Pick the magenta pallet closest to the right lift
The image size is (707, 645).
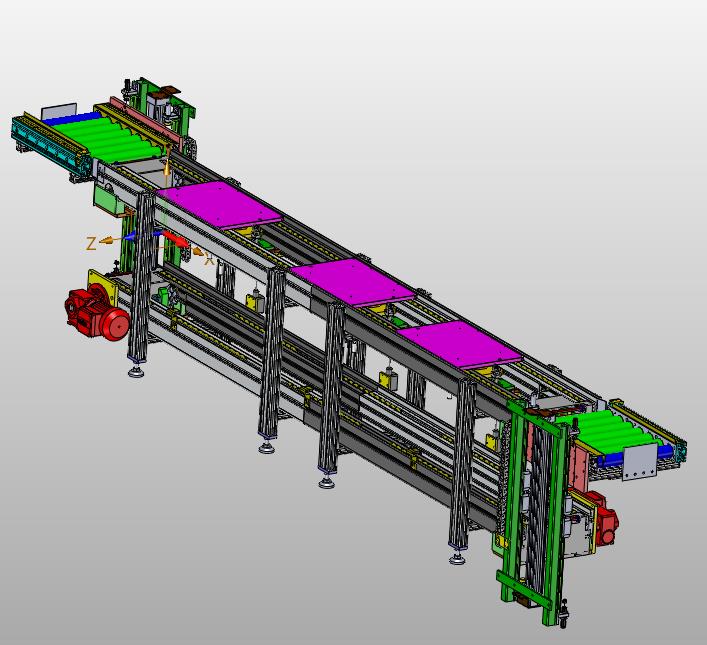point(459,345)
